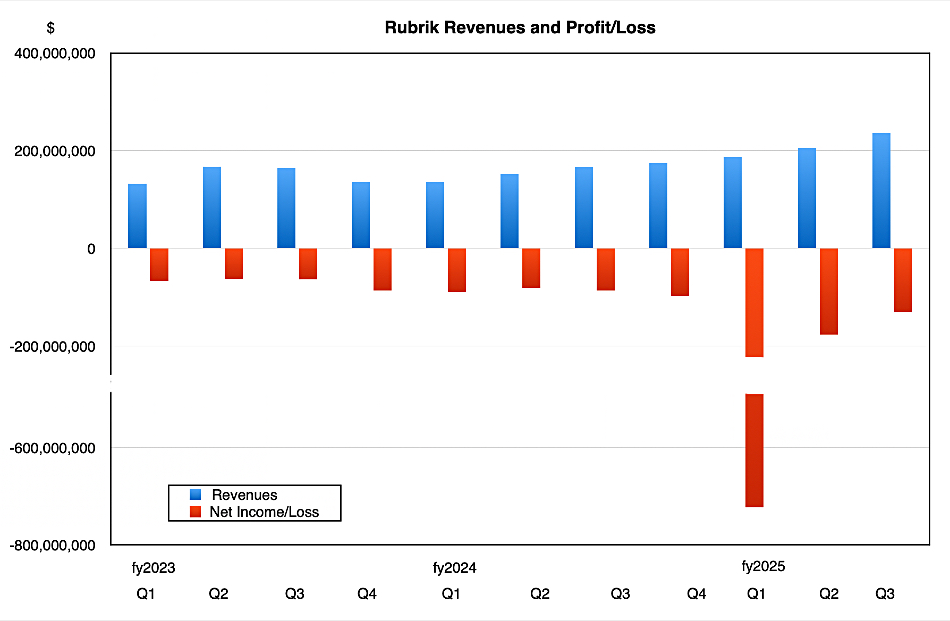Select the 400,000,000 axis label

pyautogui.click(x=55, y=53)
